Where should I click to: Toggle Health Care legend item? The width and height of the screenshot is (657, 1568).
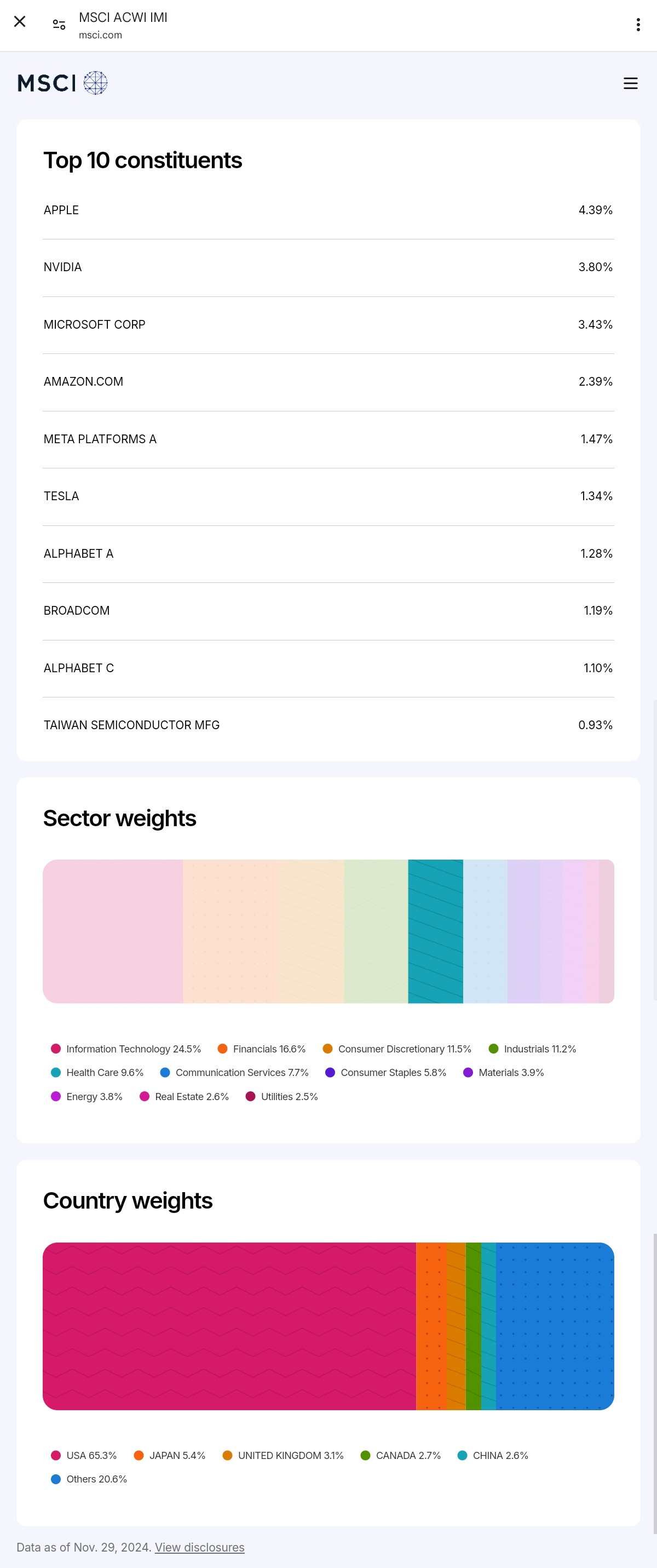(97, 1073)
